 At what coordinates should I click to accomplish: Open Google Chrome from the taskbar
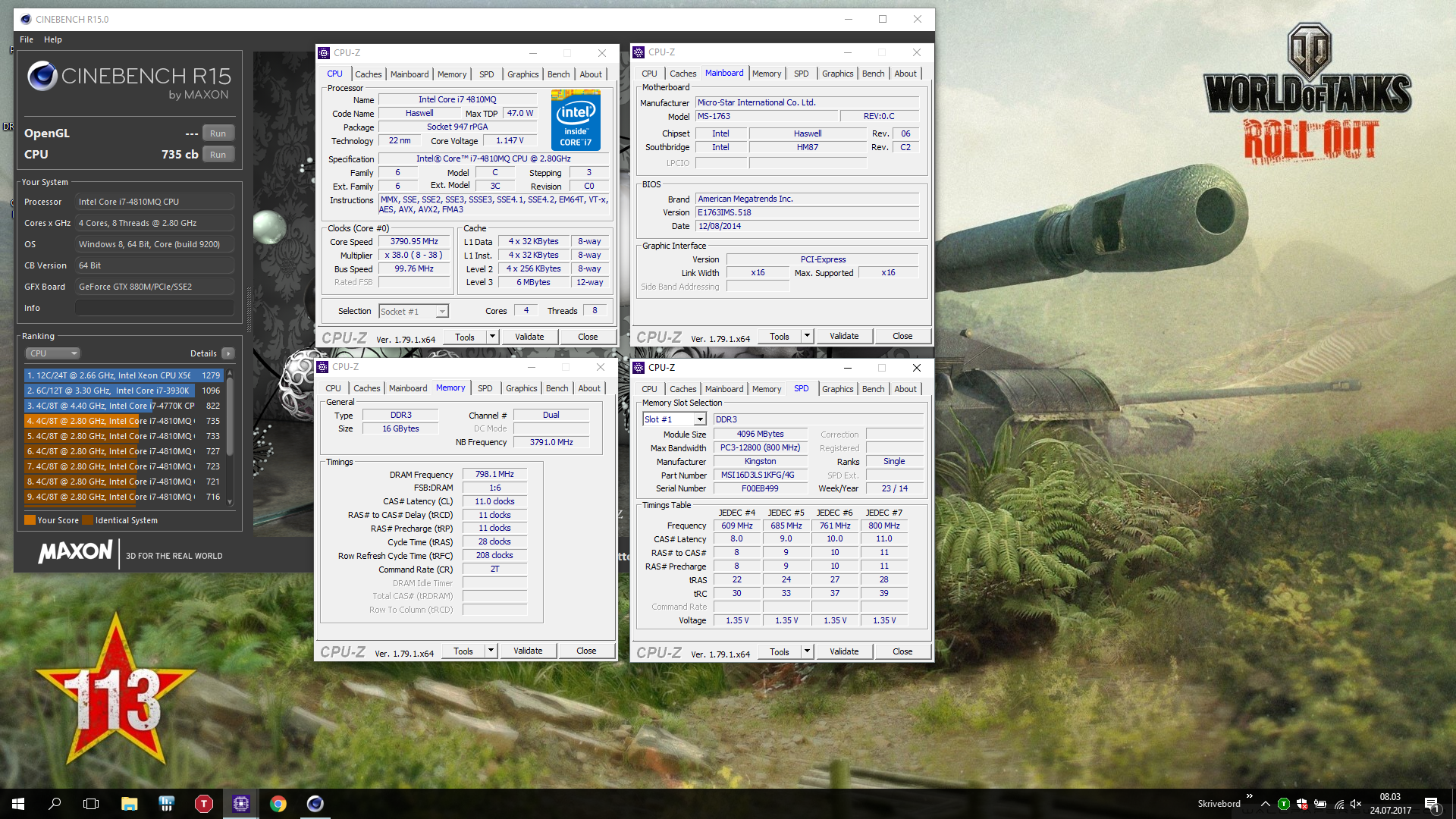[278, 804]
